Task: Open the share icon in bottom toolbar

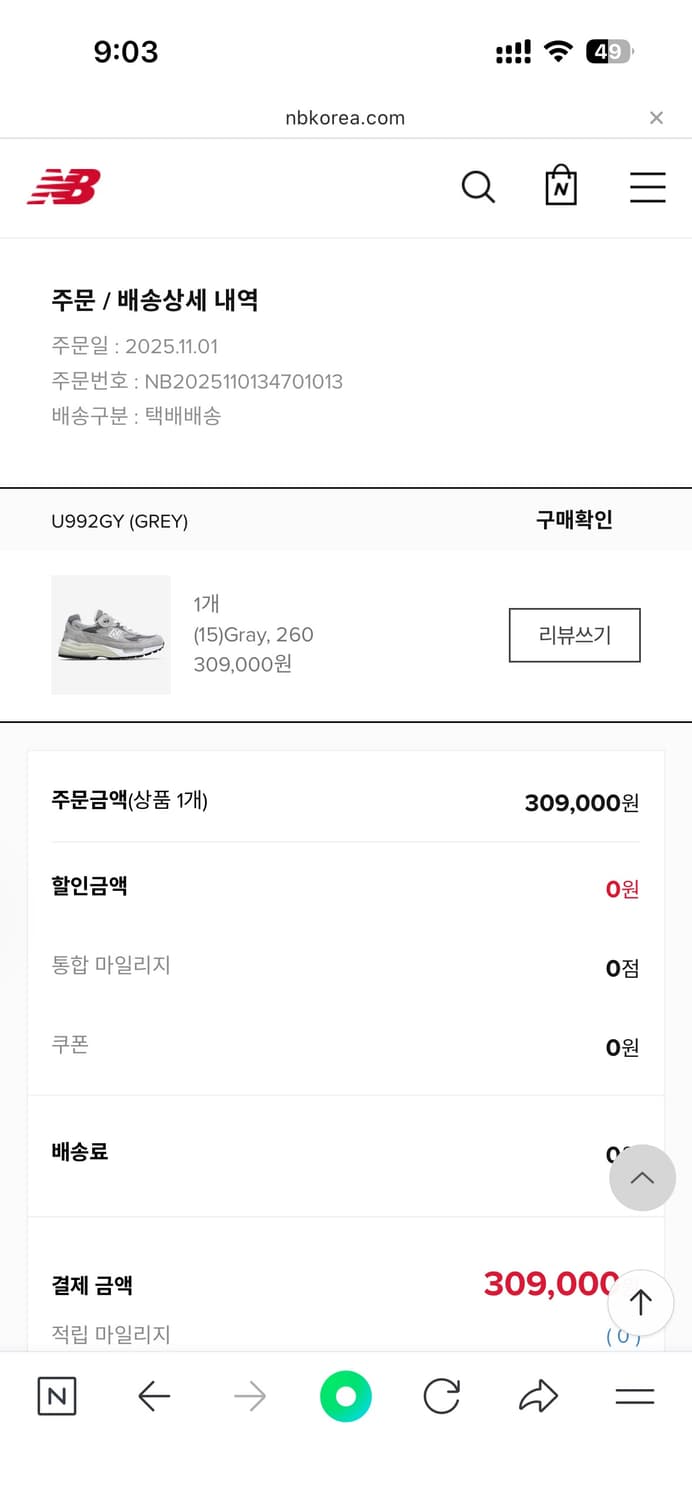Action: 538,1397
